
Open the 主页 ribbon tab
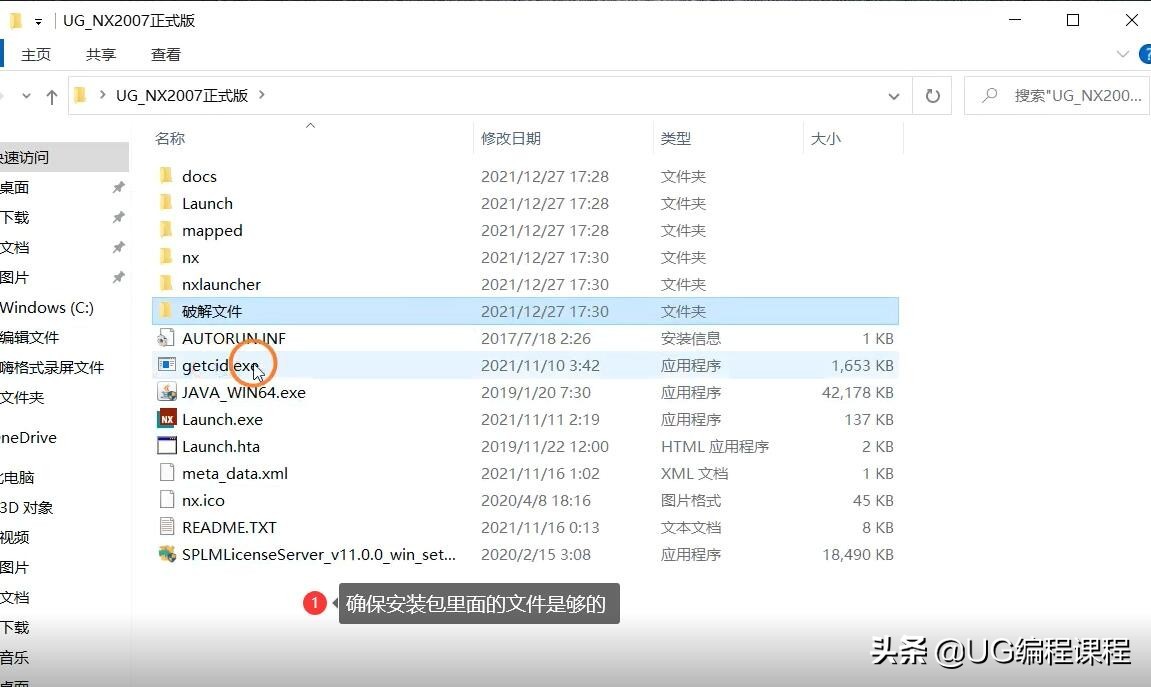pyautogui.click(x=36, y=54)
